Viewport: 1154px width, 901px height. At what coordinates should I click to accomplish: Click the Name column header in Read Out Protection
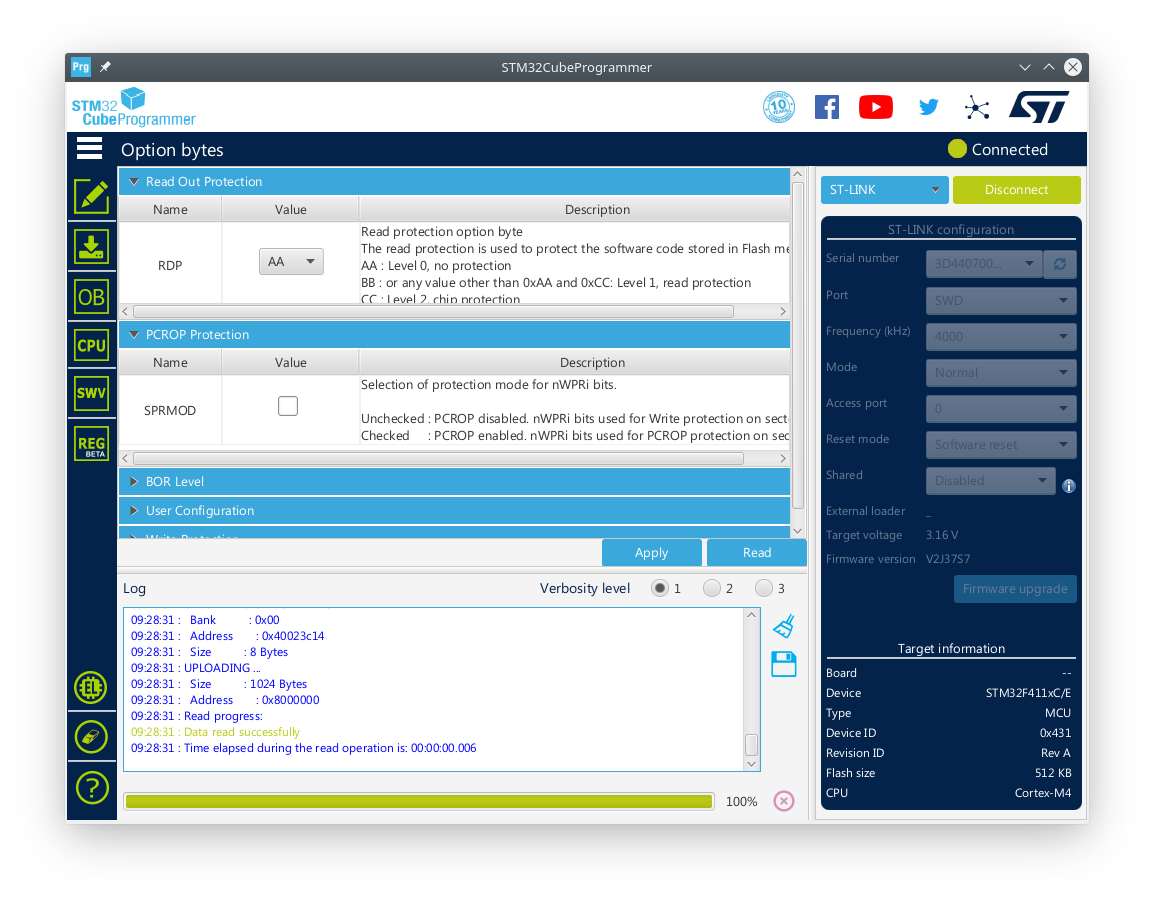pos(170,210)
